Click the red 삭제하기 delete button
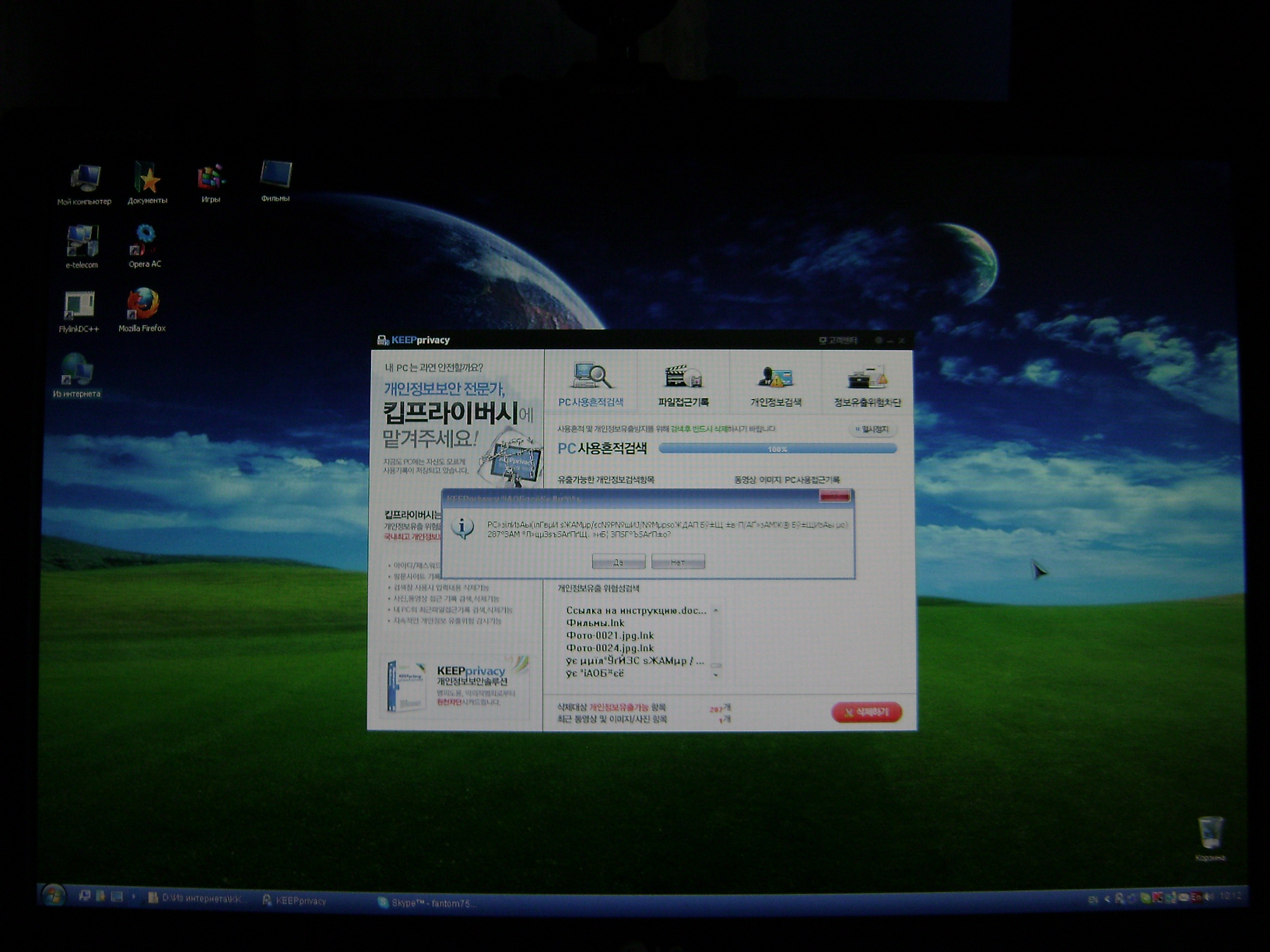 866,712
